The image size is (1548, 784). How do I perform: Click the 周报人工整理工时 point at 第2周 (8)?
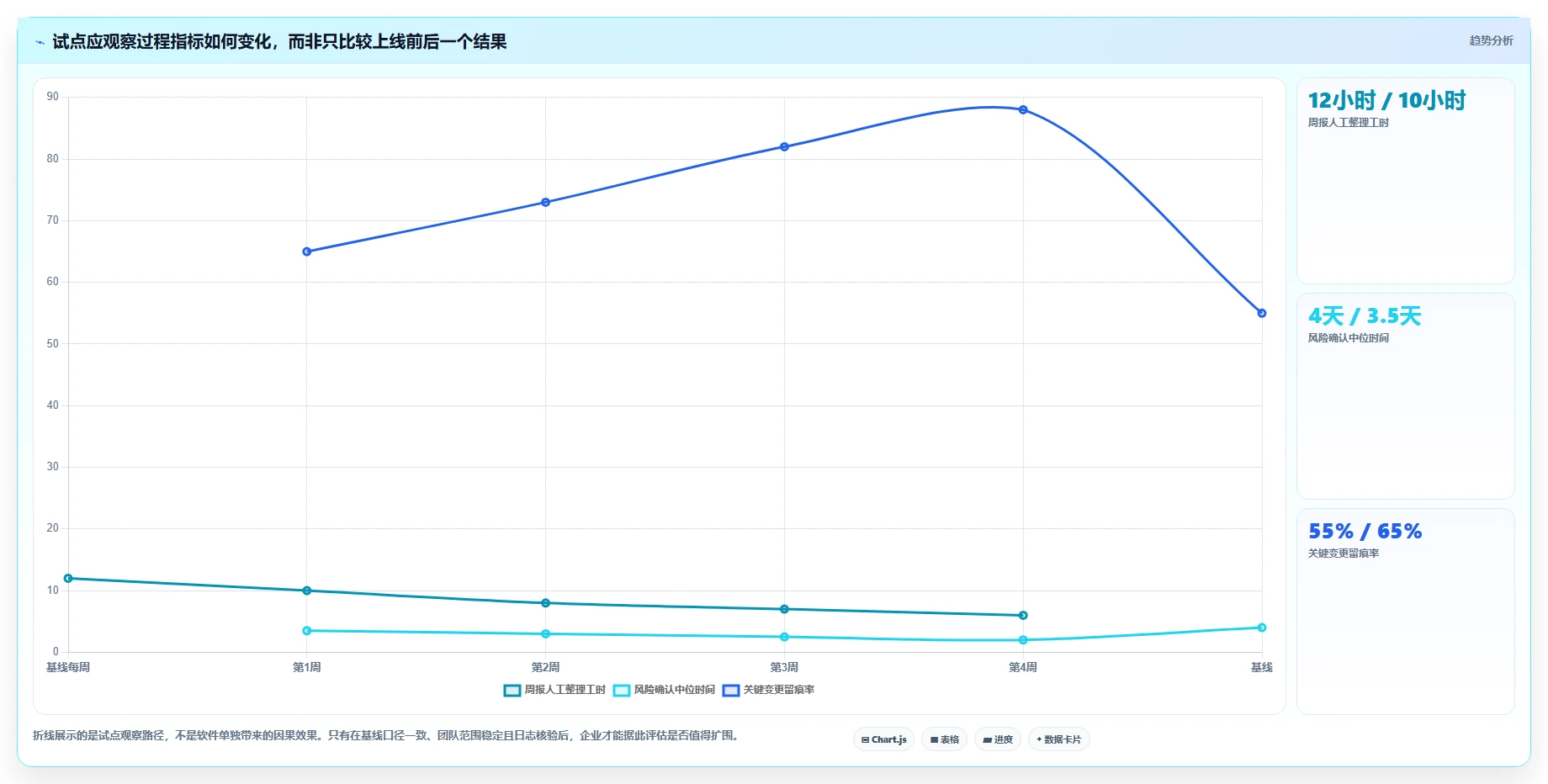click(x=545, y=603)
